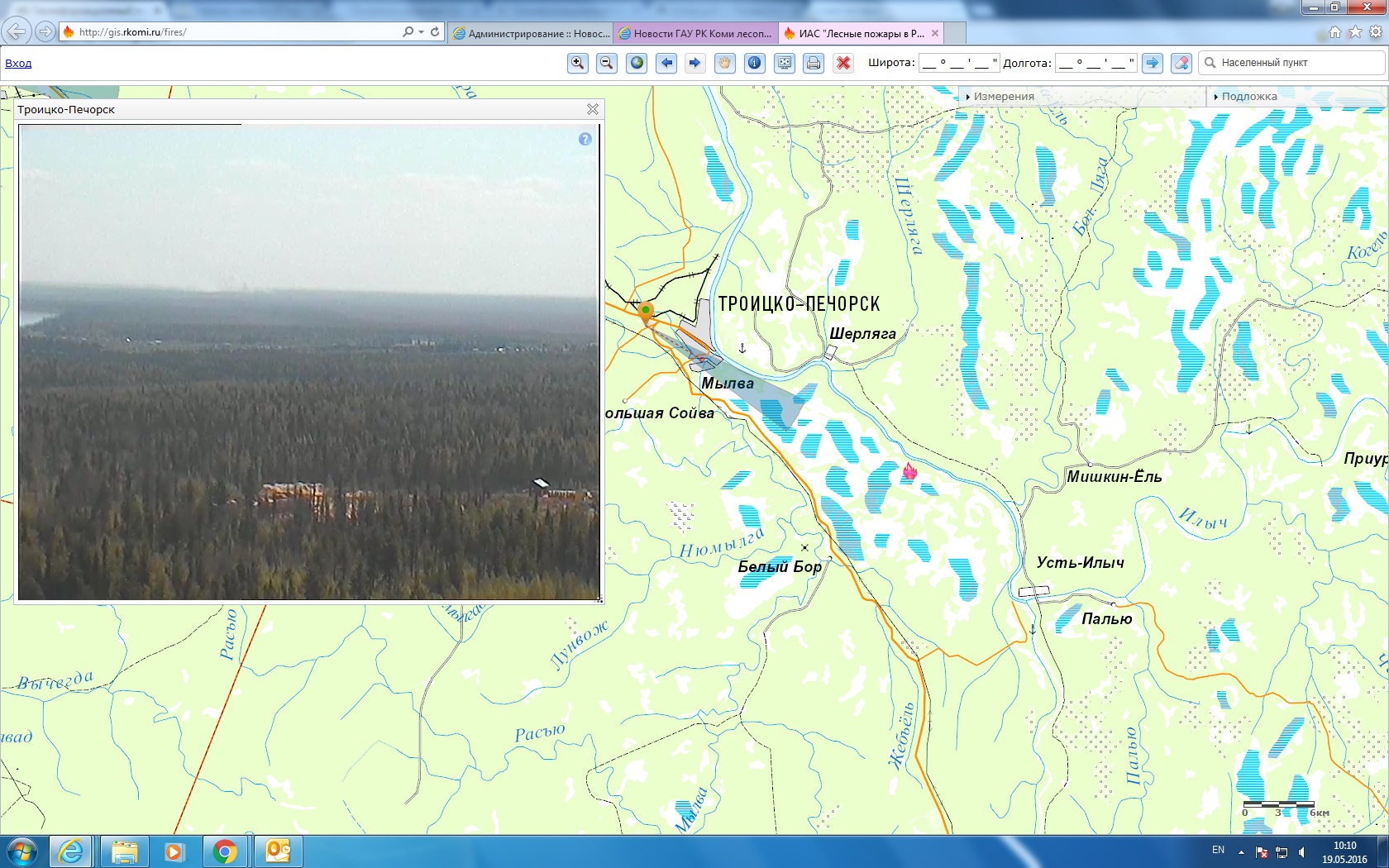
Task: Click go-to-coordinates arrow button
Action: click(1152, 63)
